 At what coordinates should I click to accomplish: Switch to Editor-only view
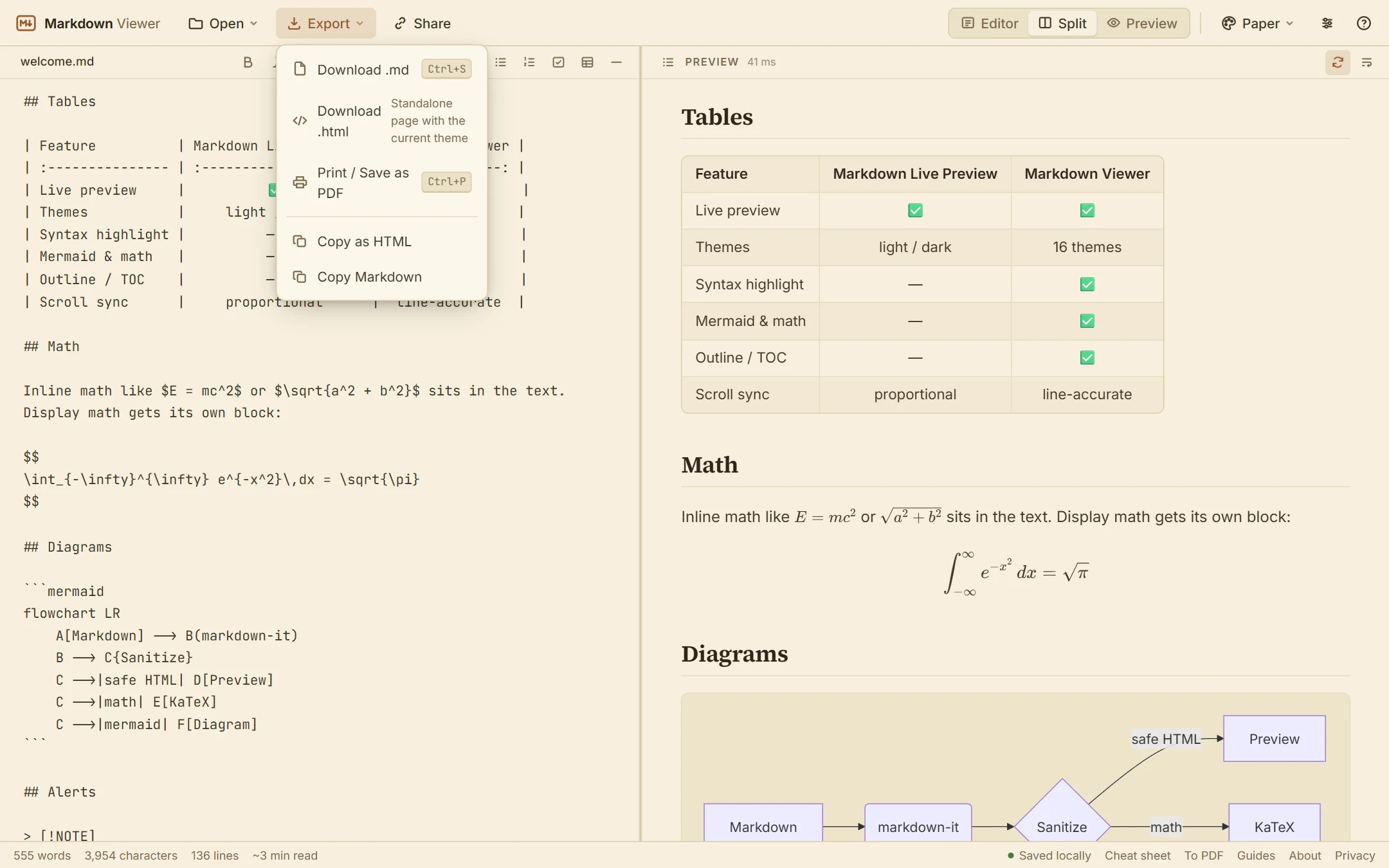[x=990, y=23]
